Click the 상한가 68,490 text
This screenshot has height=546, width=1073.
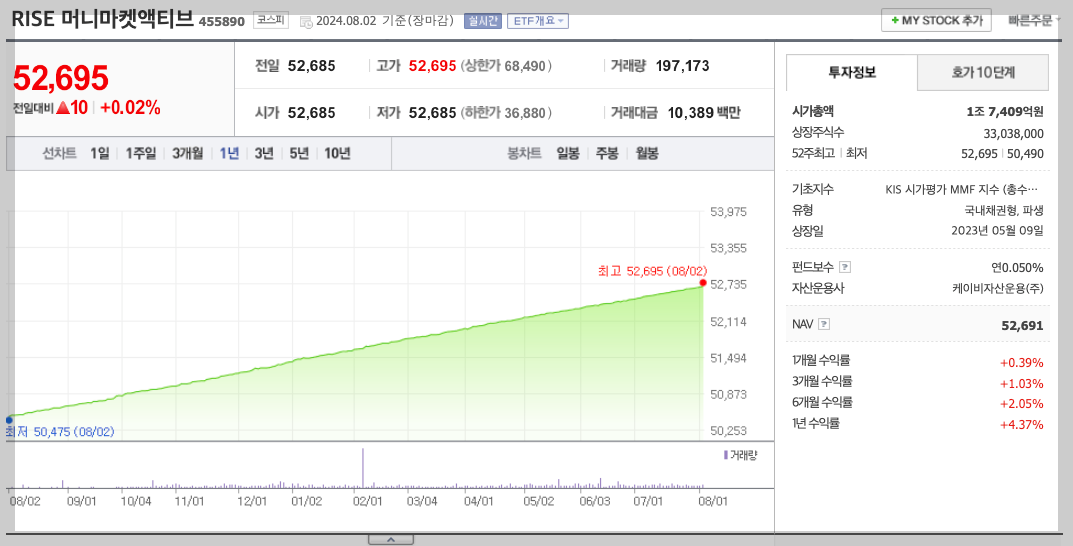coord(506,66)
